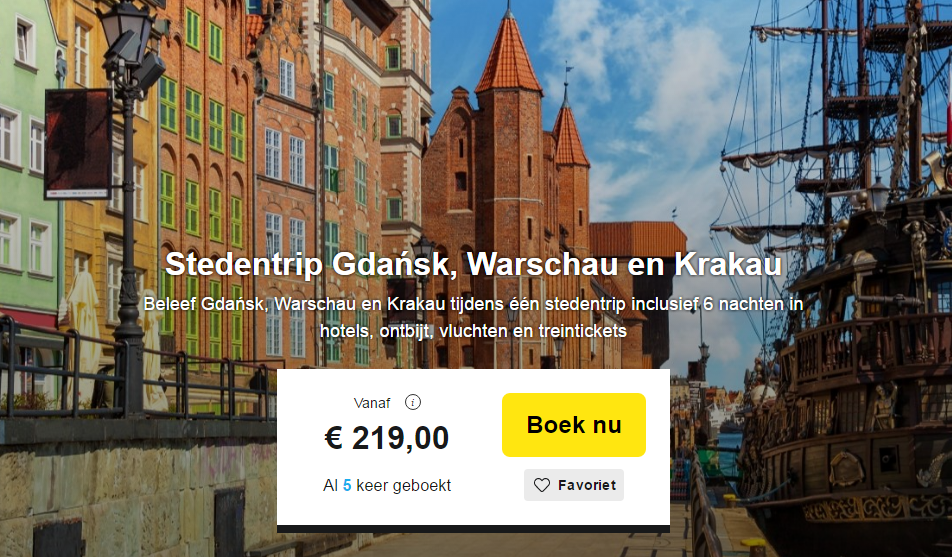952x557 pixels.
Task: Add trip to favorites via Favoriet label
Action: pos(587,485)
